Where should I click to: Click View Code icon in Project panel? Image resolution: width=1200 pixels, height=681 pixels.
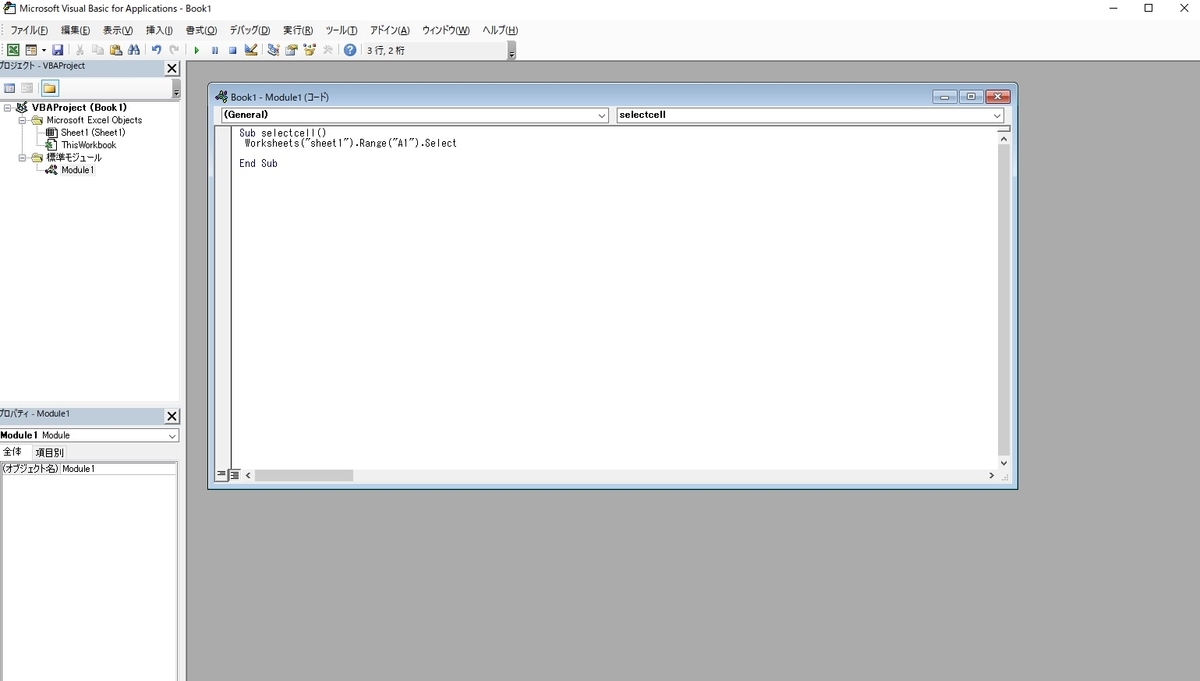click(x=10, y=88)
